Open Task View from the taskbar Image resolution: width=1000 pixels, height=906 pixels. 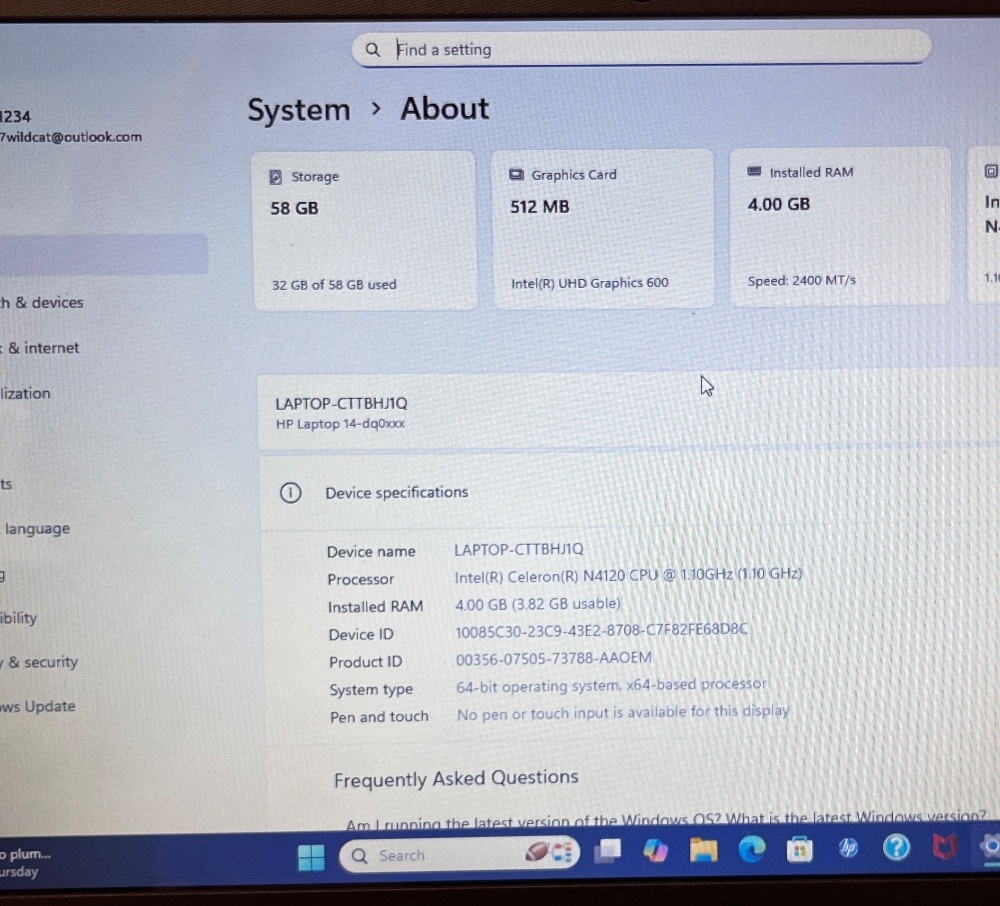click(x=606, y=852)
